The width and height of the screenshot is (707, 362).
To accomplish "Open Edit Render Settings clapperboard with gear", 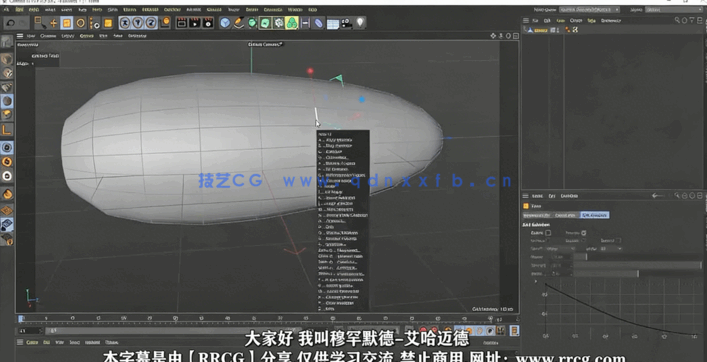I will (x=208, y=23).
